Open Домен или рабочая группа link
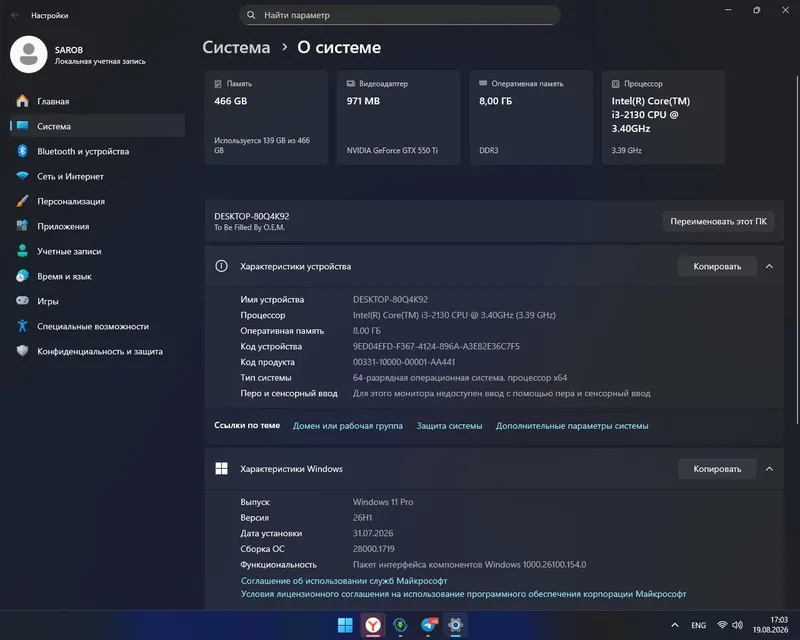 [347, 426]
